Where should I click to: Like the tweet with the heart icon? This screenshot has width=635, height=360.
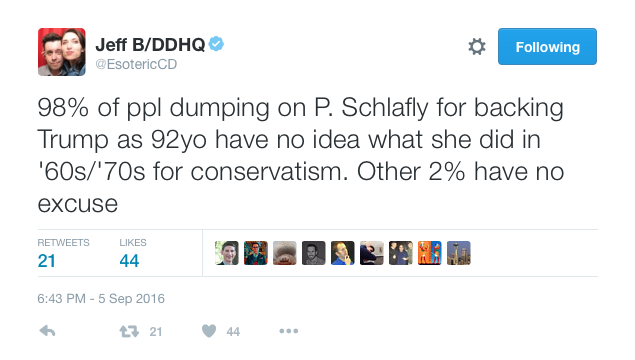coord(209,331)
